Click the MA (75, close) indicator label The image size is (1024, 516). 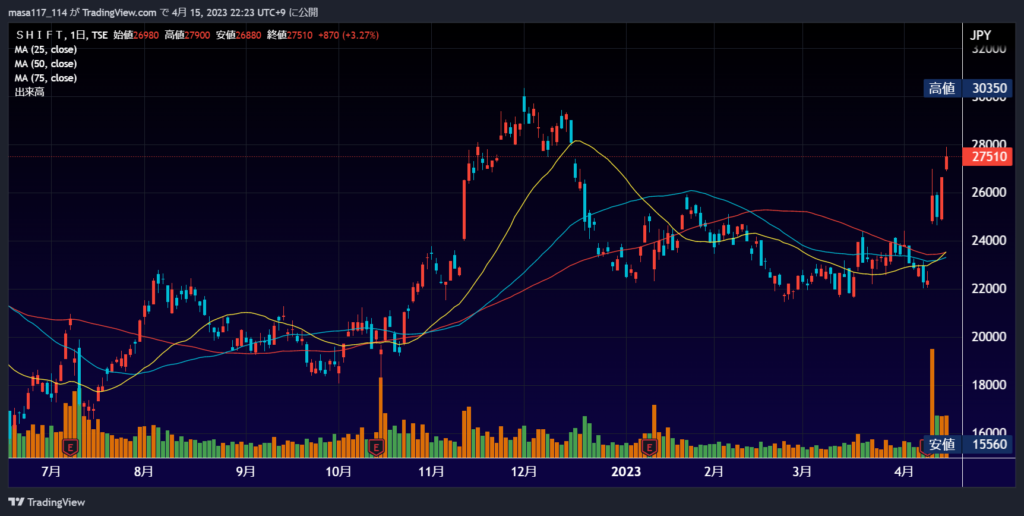pyautogui.click(x=46, y=78)
